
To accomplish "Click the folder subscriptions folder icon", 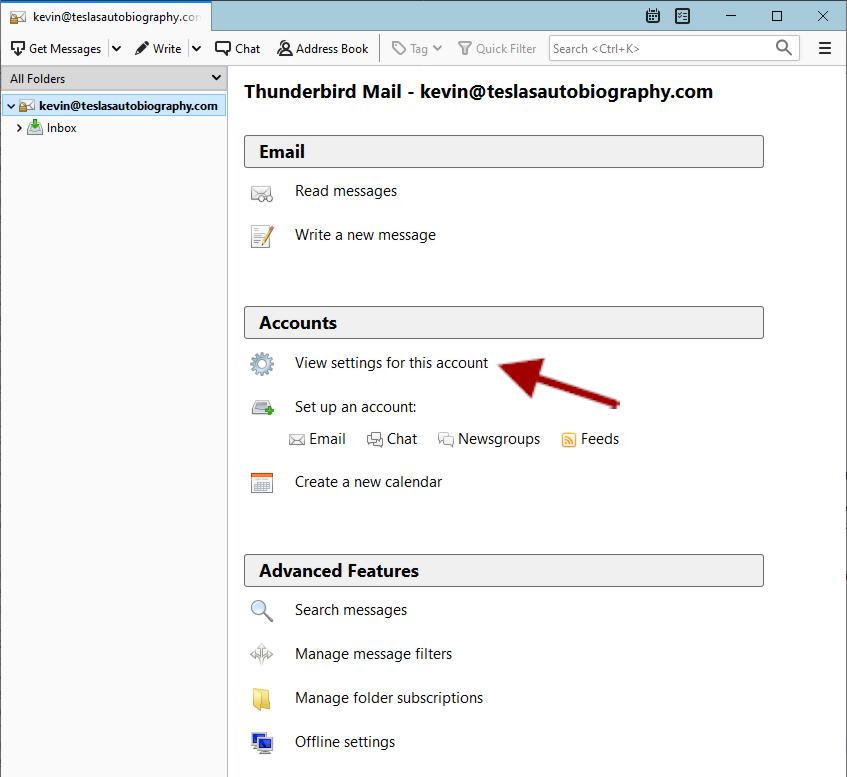I will [x=261, y=699].
